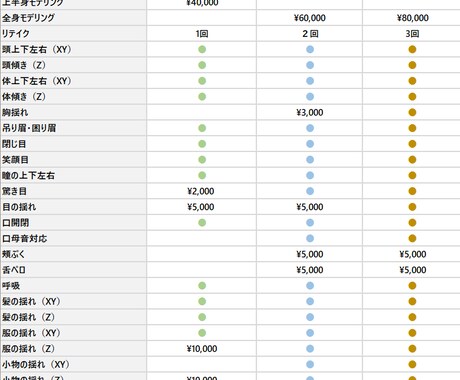Click the 服の揺れ（Z） row label
This screenshot has width=460, height=380.
coord(28,349)
